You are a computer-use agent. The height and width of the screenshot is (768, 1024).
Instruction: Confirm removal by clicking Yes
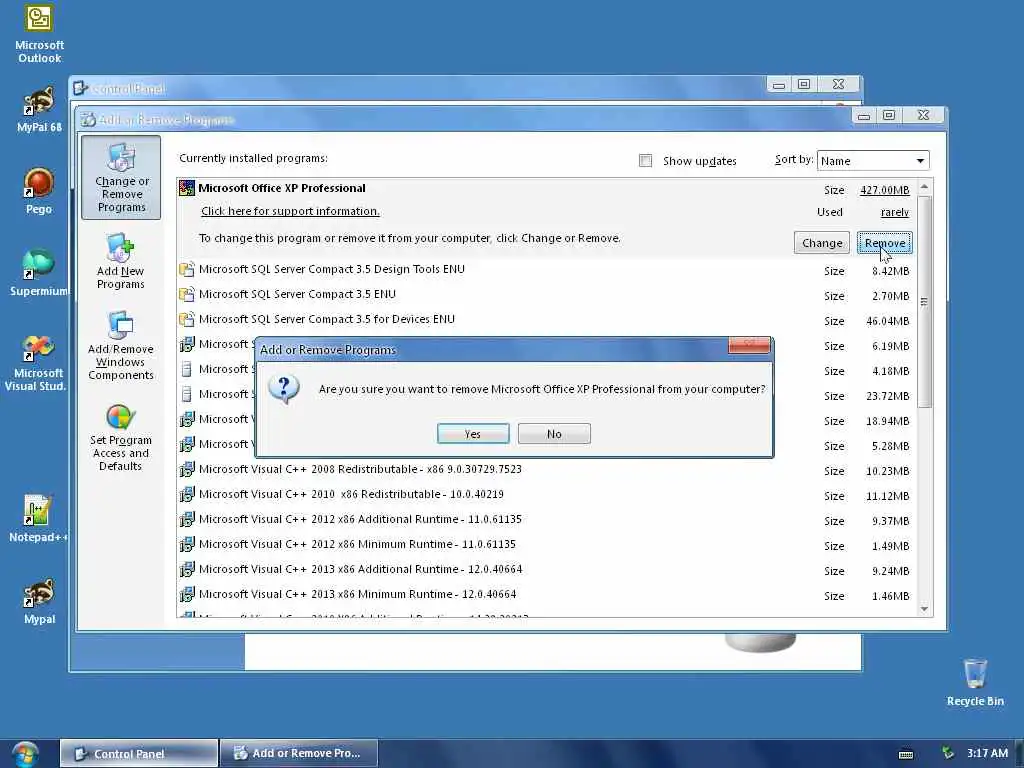pos(473,434)
